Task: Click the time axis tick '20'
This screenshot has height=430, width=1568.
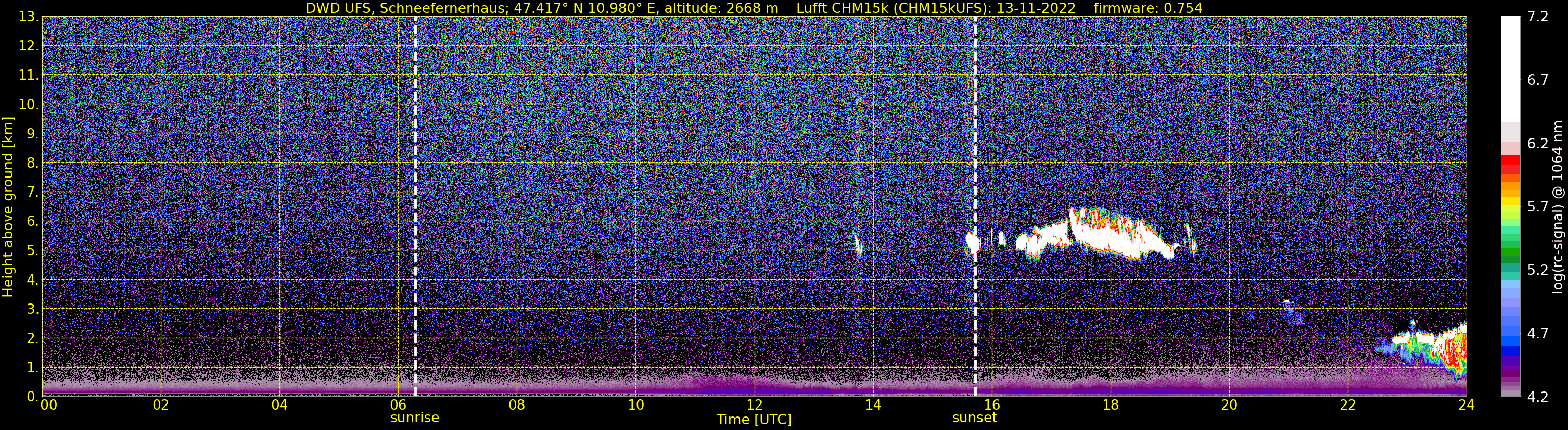Action: tap(1229, 406)
